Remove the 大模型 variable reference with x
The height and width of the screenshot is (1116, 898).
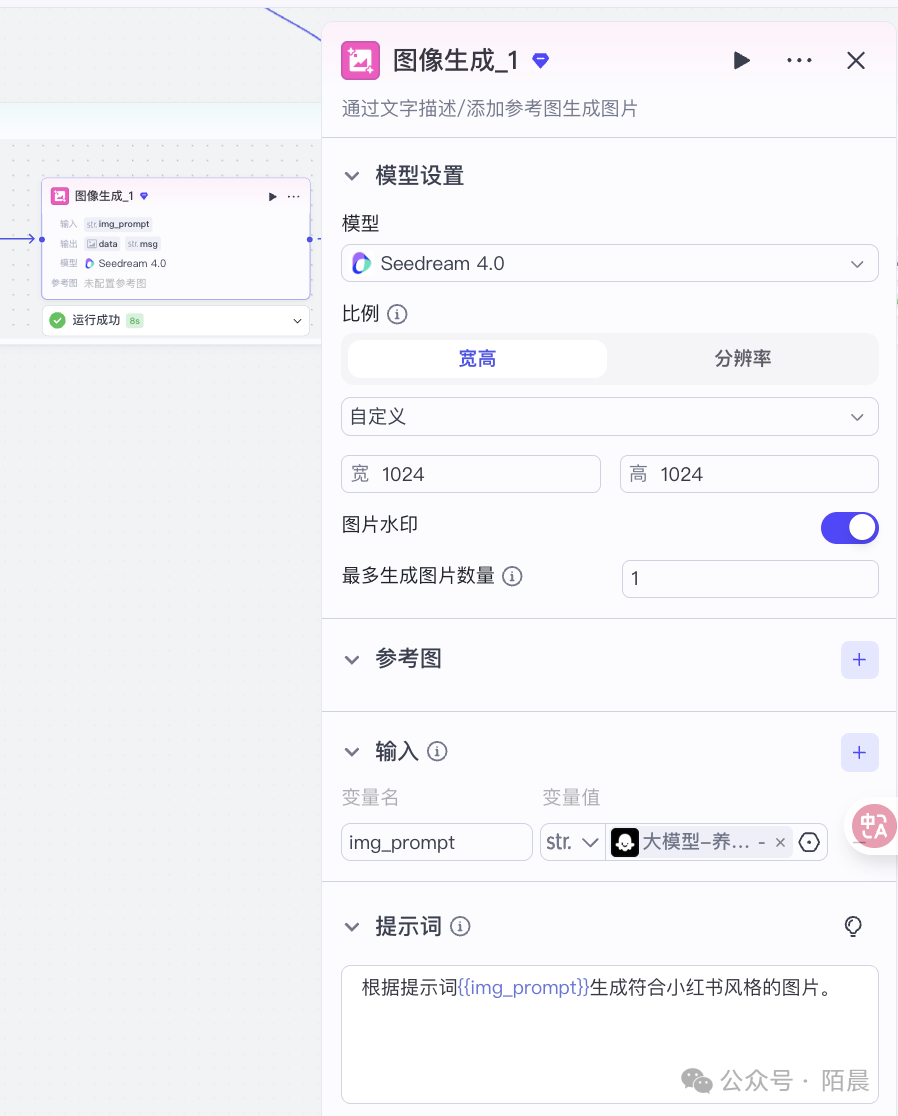pyautogui.click(x=780, y=843)
